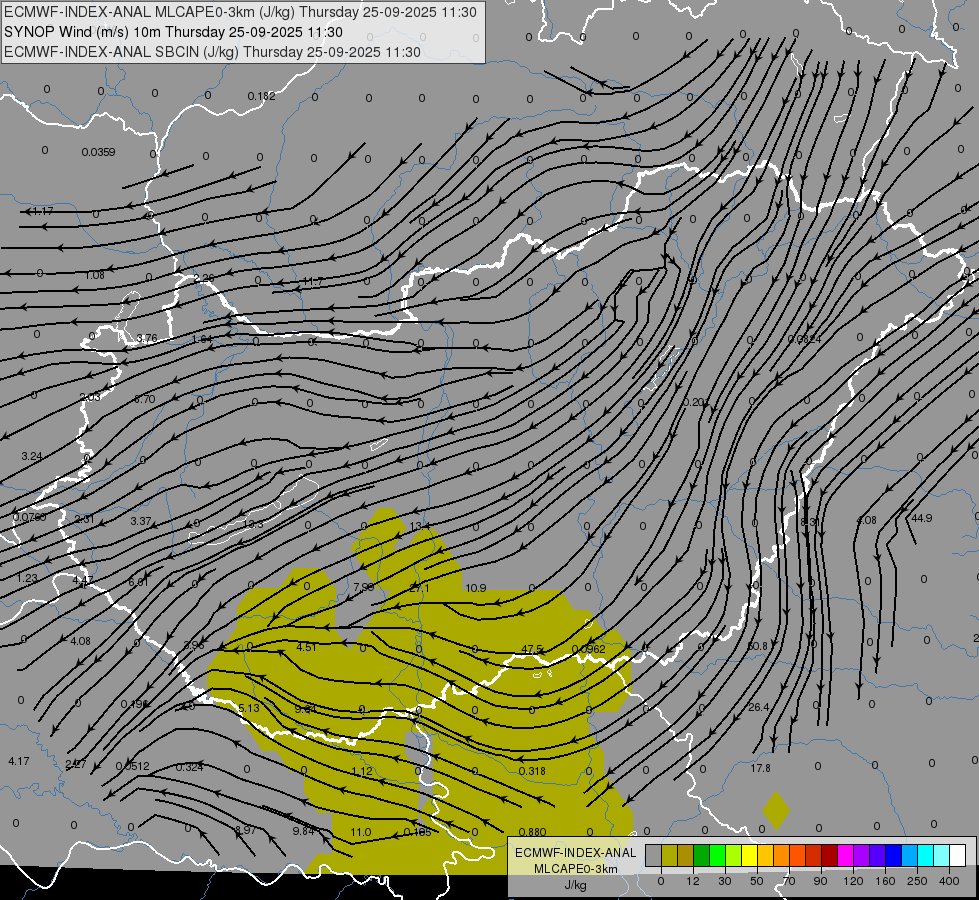Click the legend tick value 70
Image resolution: width=979 pixels, height=900 pixels.
(x=789, y=881)
